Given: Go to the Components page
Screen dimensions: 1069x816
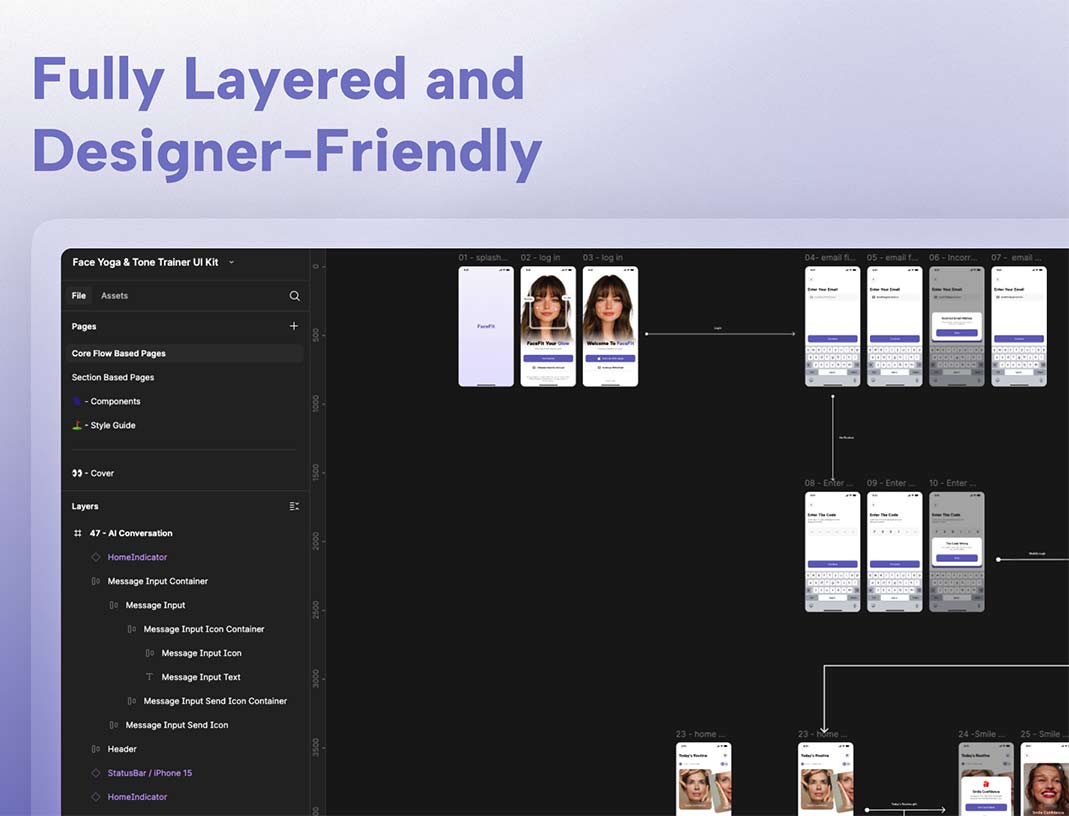Looking at the screenshot, I should (112, 402).
